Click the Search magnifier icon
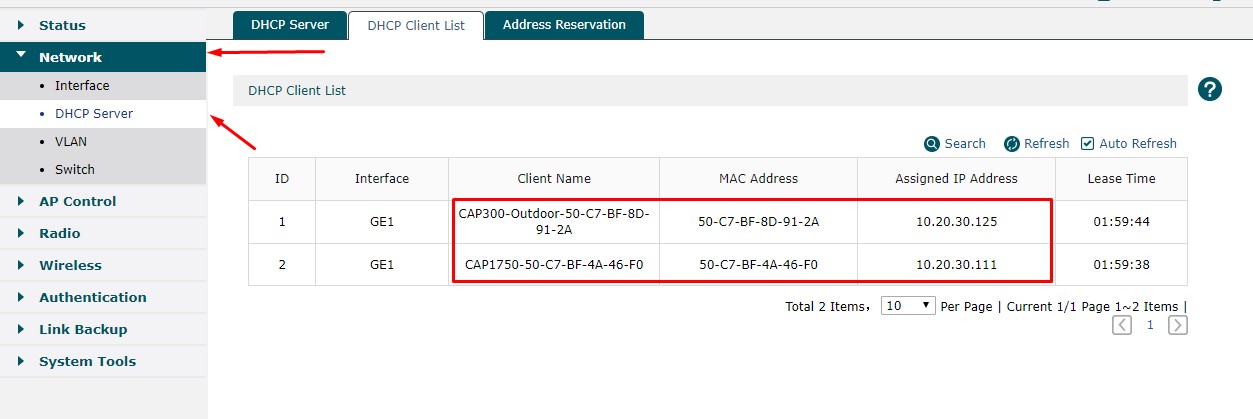The width and height of the screenshot is (1253, 419). [932, 144]
